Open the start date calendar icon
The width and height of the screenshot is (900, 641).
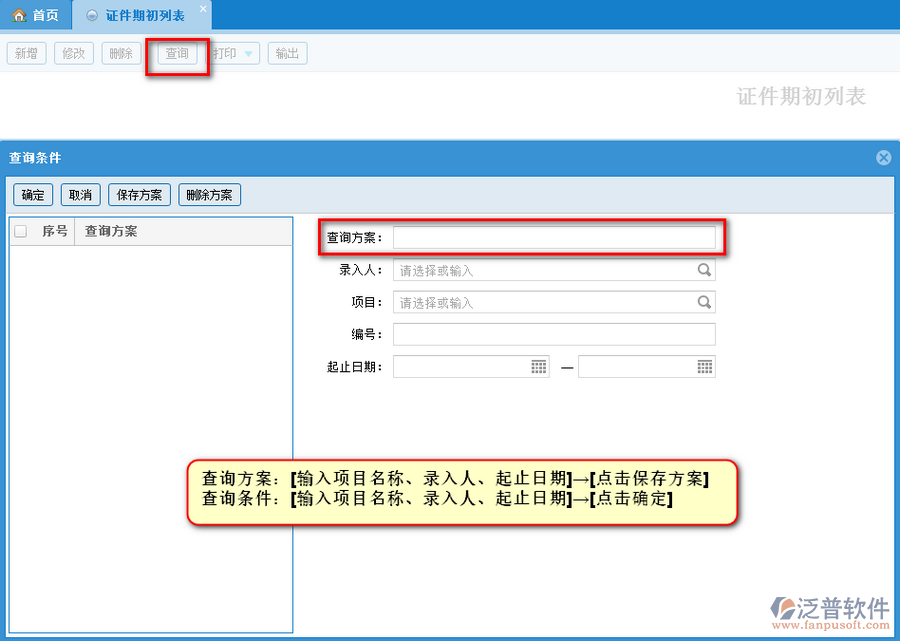[538, 366]
